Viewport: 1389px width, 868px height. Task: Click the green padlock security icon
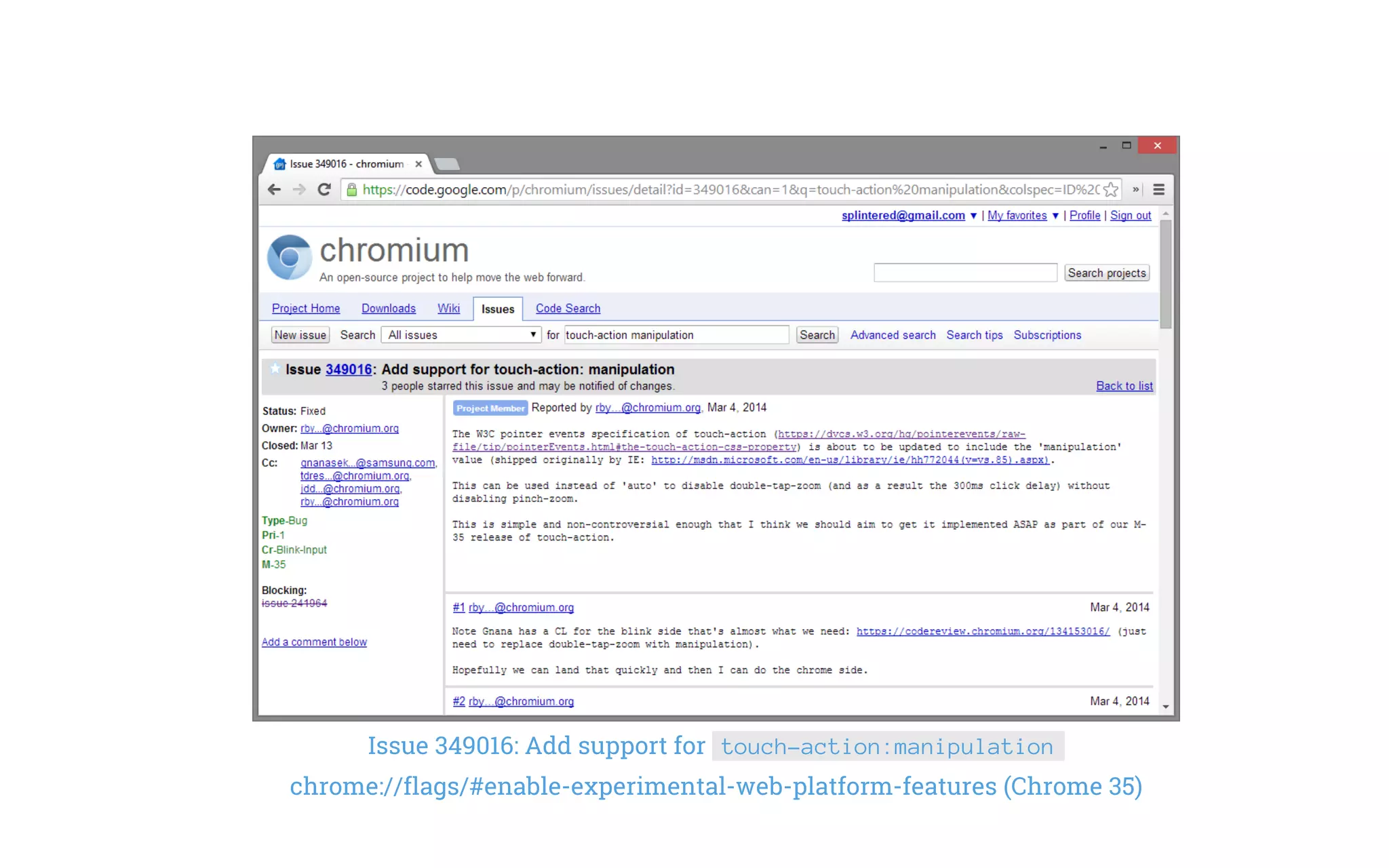(x=351, y=190)
